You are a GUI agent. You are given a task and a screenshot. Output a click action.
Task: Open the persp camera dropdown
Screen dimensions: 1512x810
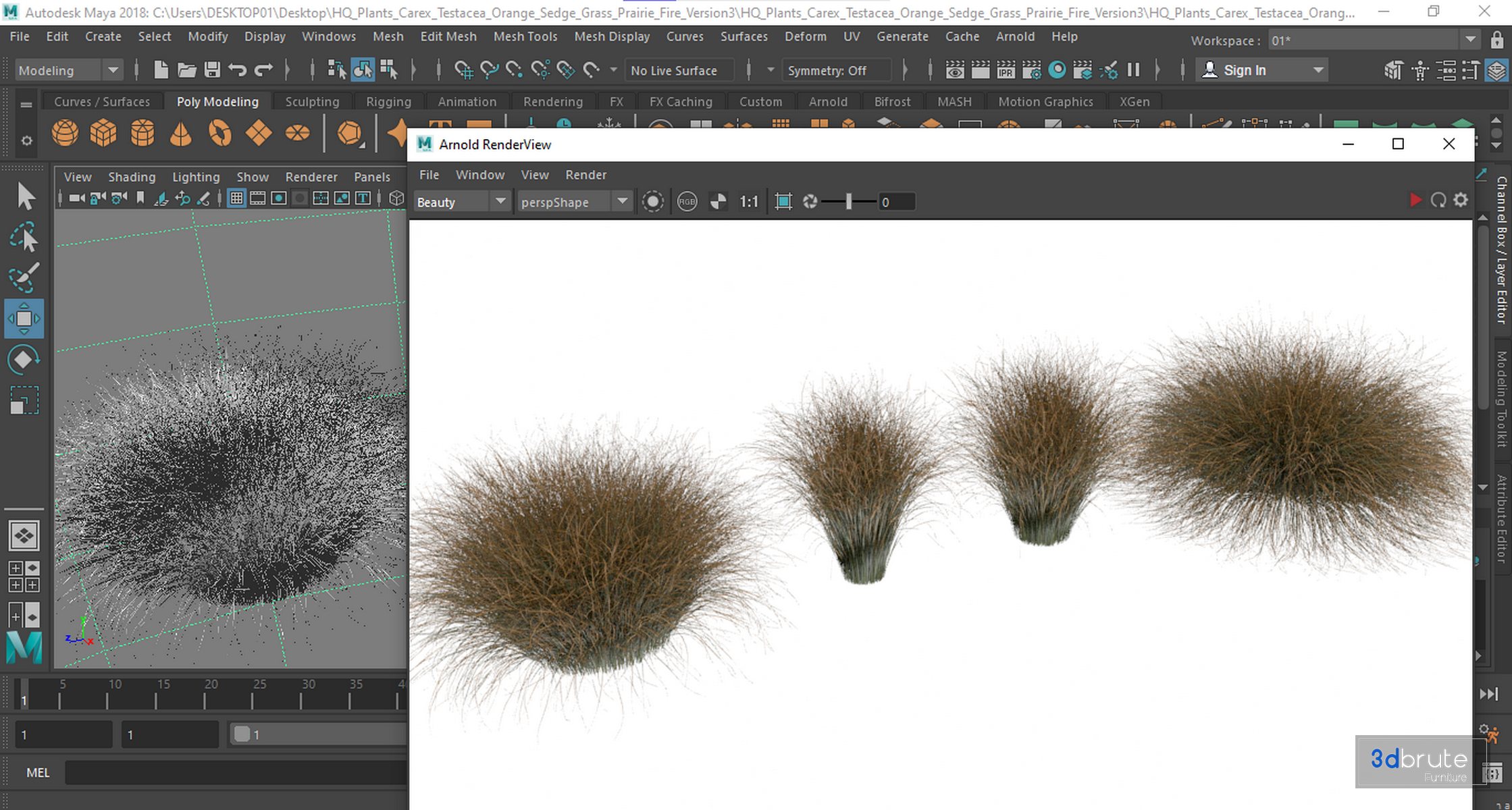574,202
